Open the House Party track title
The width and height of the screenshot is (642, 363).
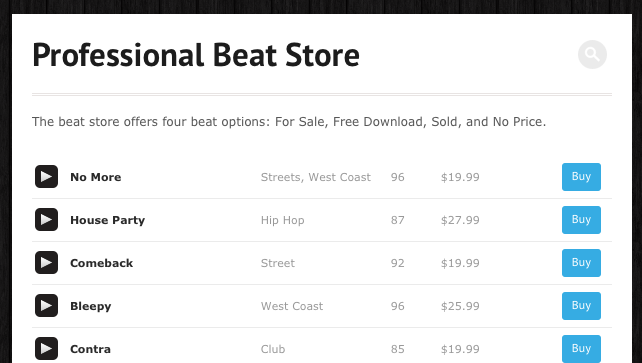(108, 220)
